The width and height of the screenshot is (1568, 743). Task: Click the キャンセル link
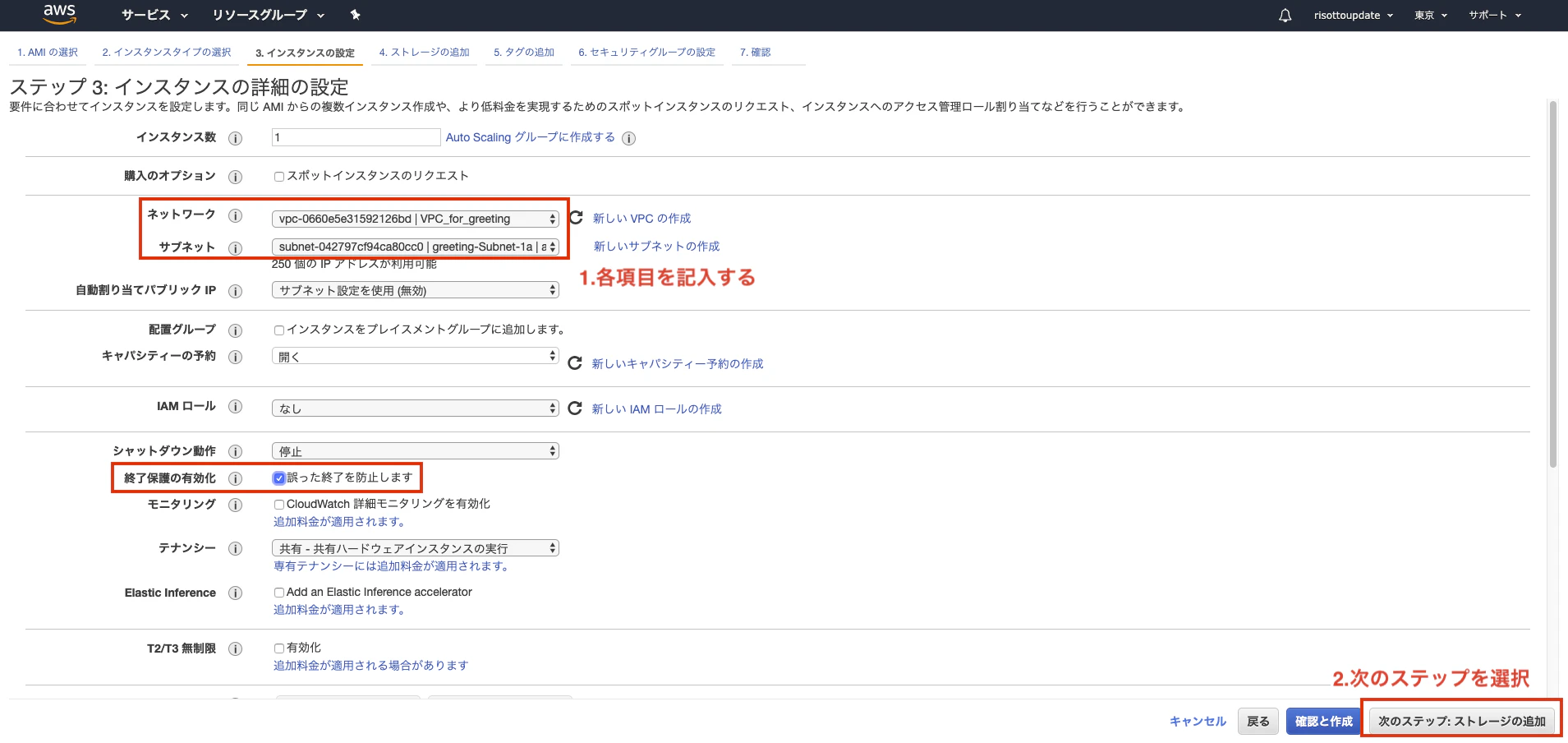pyautogui.click(x=1198, y=721)
